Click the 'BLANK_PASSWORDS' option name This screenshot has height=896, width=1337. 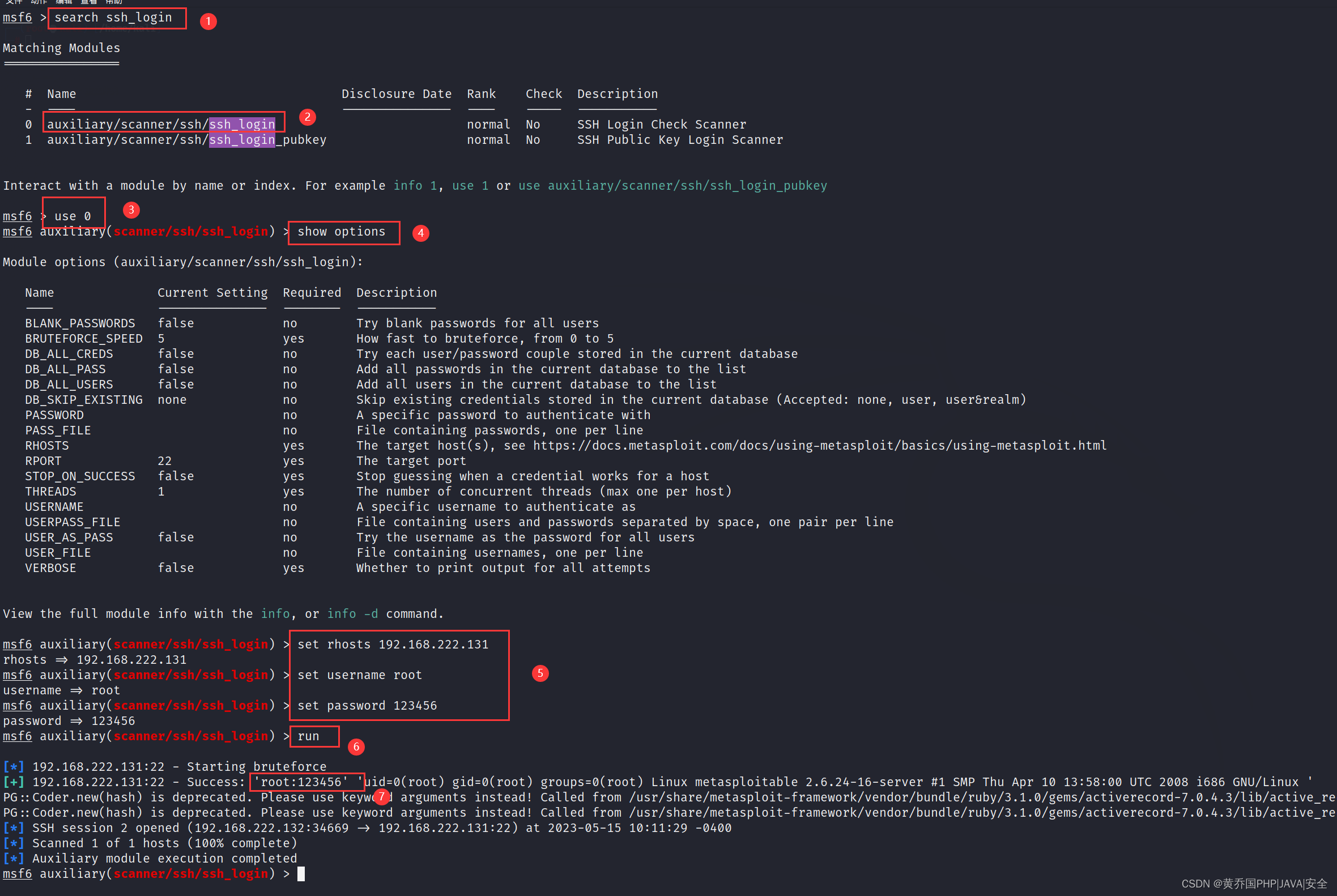80,323
